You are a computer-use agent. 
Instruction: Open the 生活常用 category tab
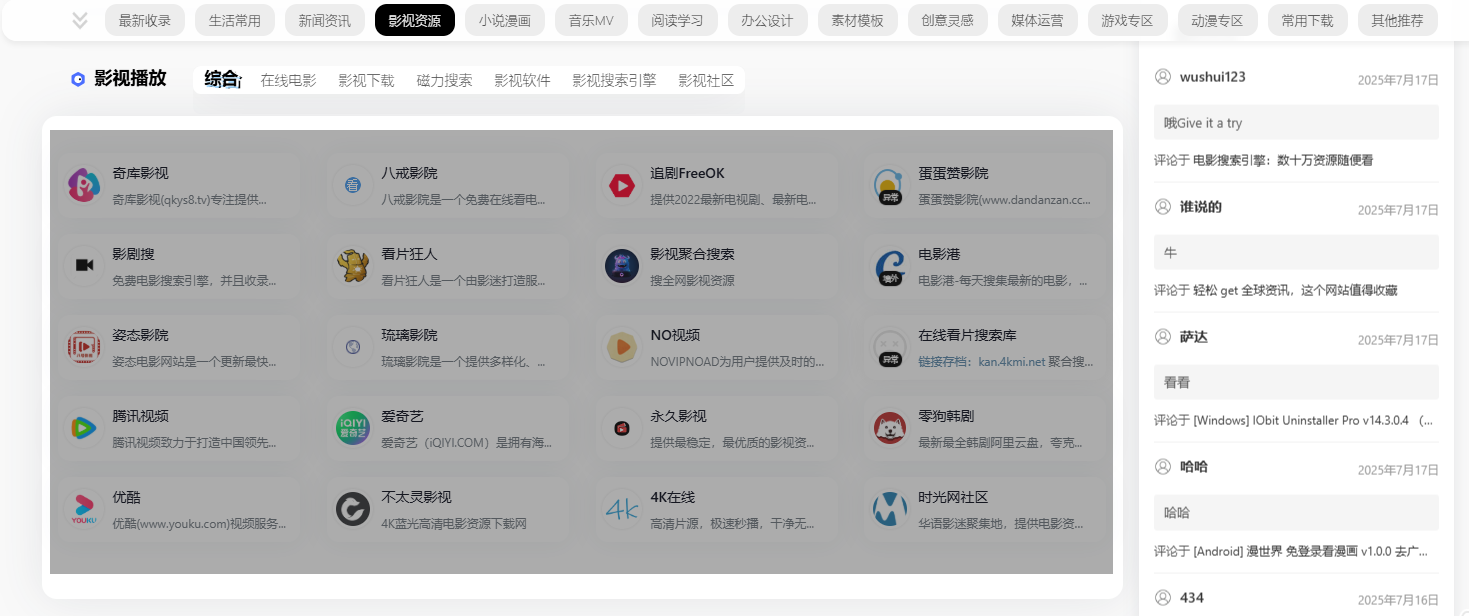coord(235,20)
